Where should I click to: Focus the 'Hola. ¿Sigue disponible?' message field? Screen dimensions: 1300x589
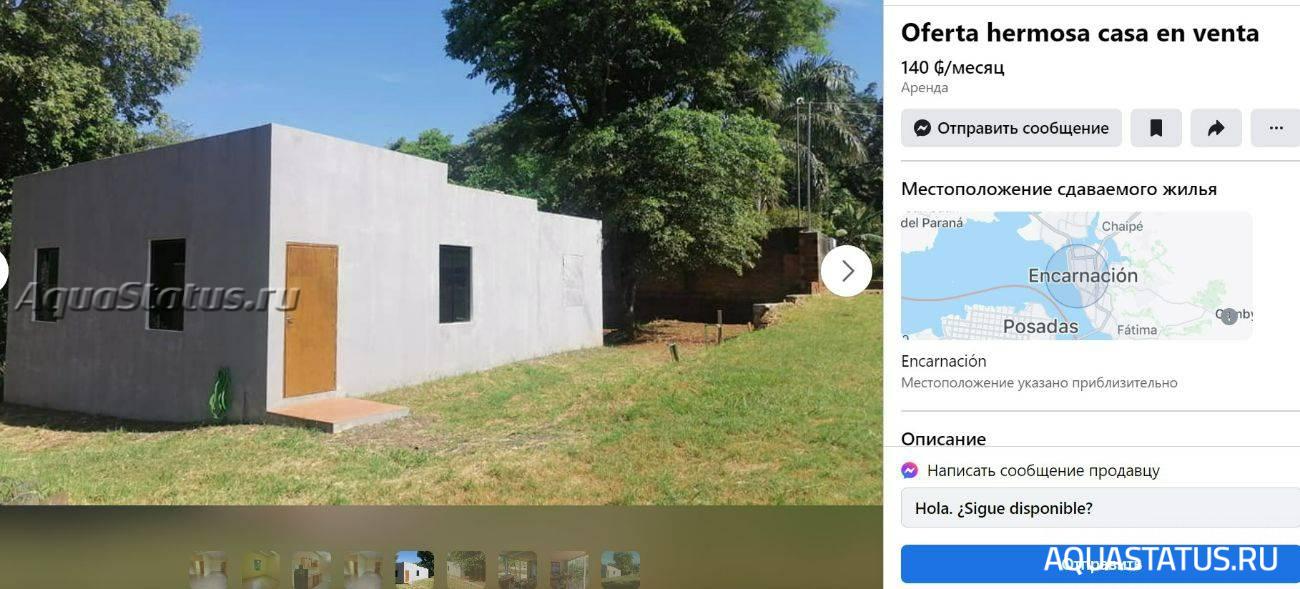click(1100, 508)
